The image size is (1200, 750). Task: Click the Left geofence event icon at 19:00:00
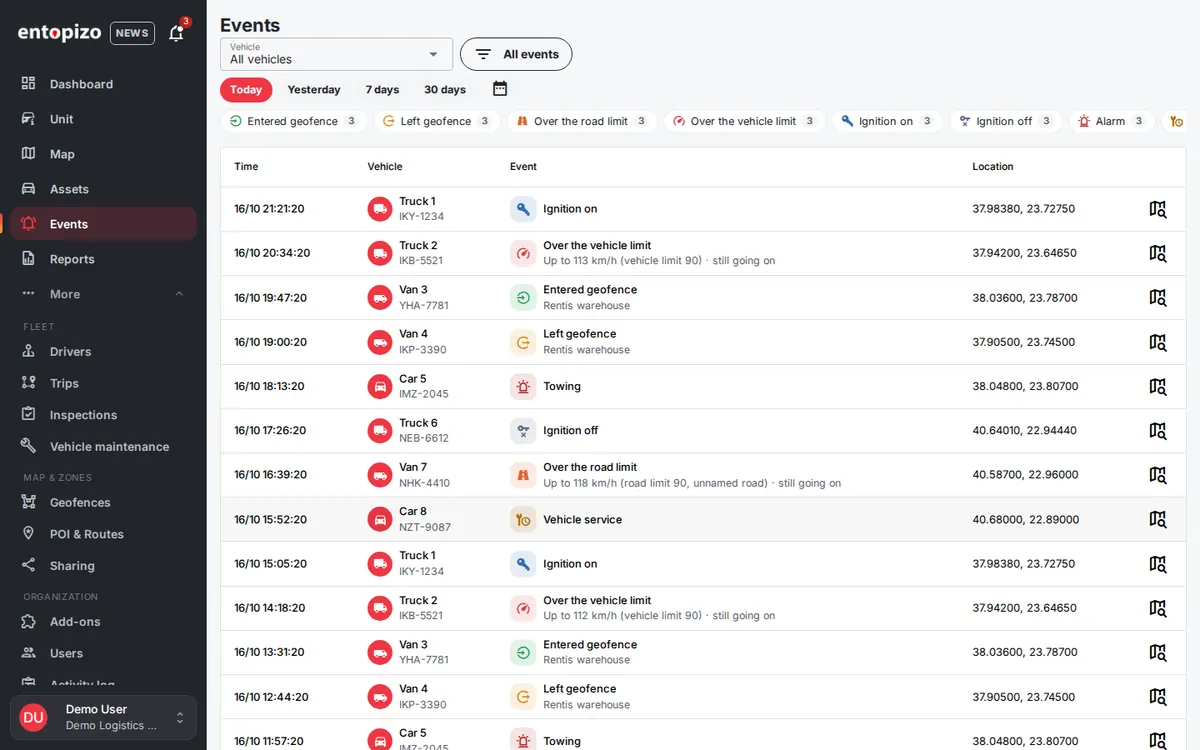tap(523, 342)
